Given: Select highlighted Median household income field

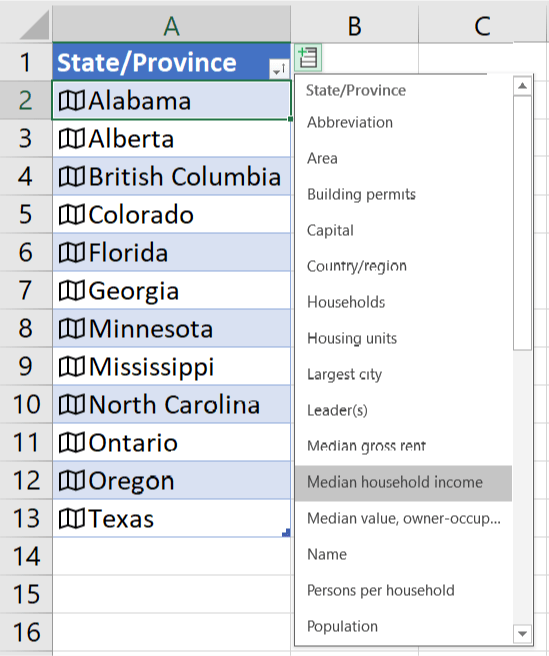Looking at the screenshot, I should [x=403, y=482].
